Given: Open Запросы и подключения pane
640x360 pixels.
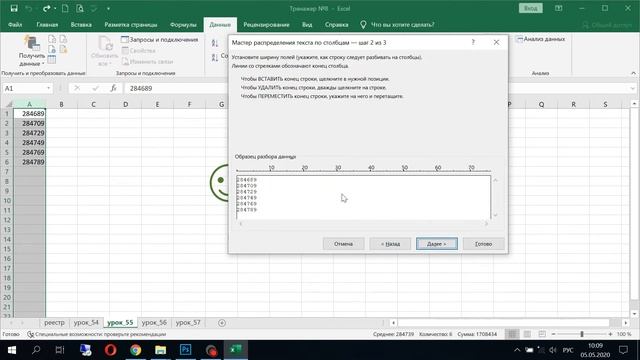Looking at the screenshot, I should (x=159, y=40).
